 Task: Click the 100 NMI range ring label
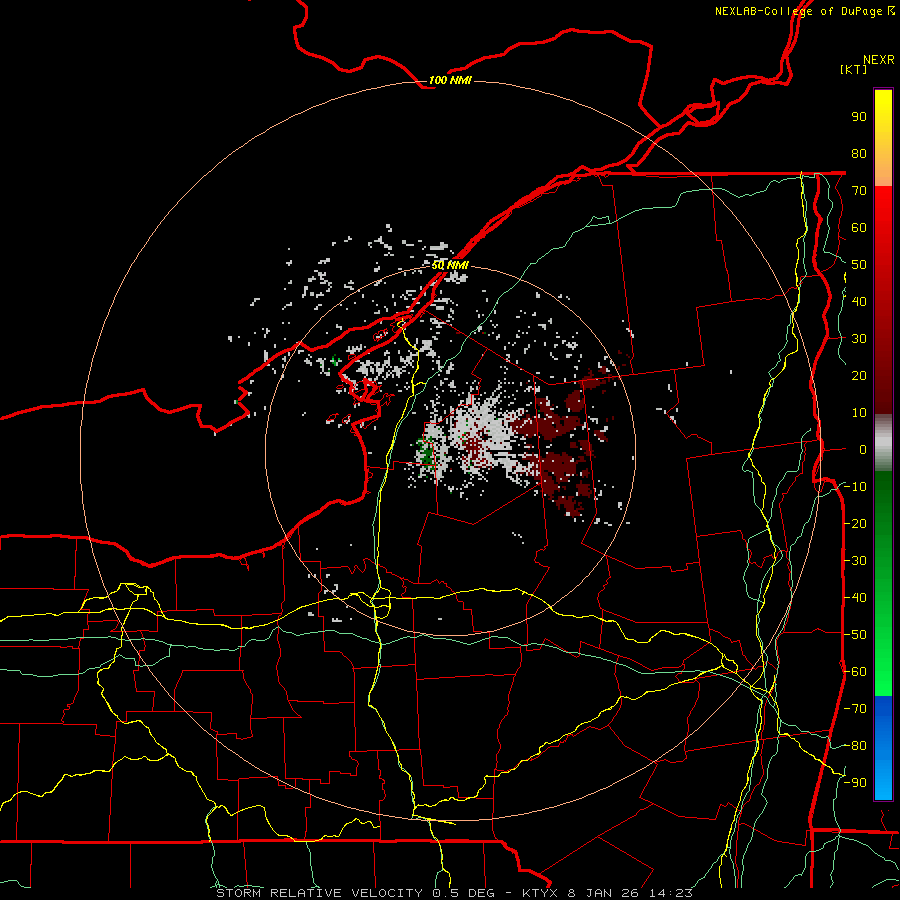[449, 80]
